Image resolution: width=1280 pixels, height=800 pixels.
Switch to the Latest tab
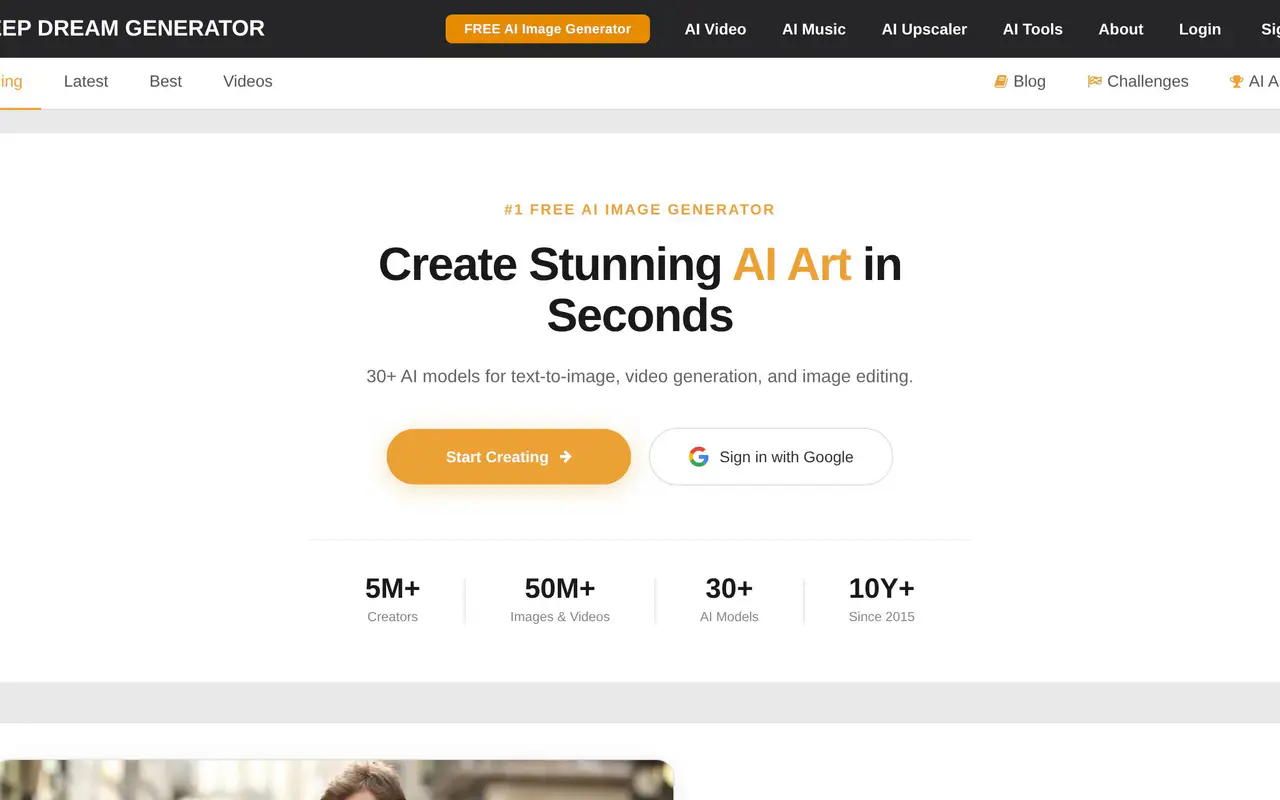click(86, 82)
